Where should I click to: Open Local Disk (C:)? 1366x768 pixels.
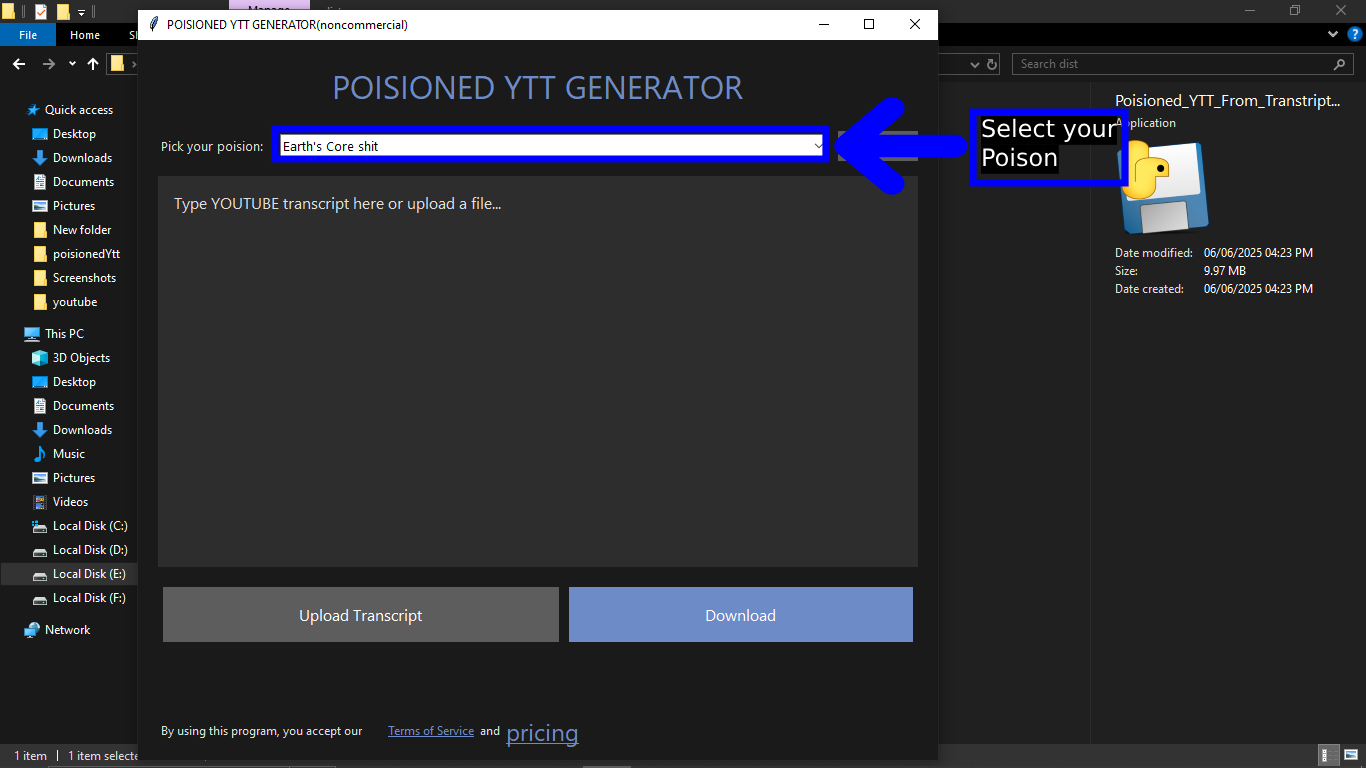click(x=90, y=526)
